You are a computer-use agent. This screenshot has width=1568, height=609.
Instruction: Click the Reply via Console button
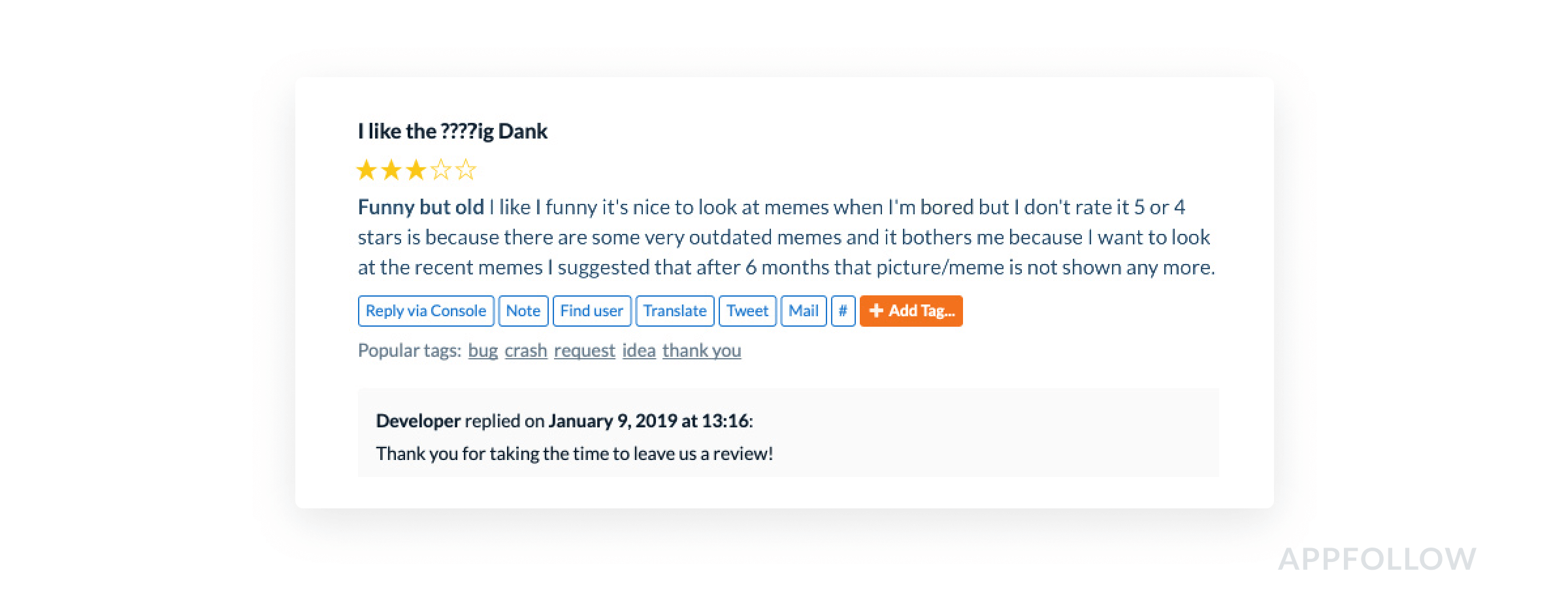tap(426, 311)
